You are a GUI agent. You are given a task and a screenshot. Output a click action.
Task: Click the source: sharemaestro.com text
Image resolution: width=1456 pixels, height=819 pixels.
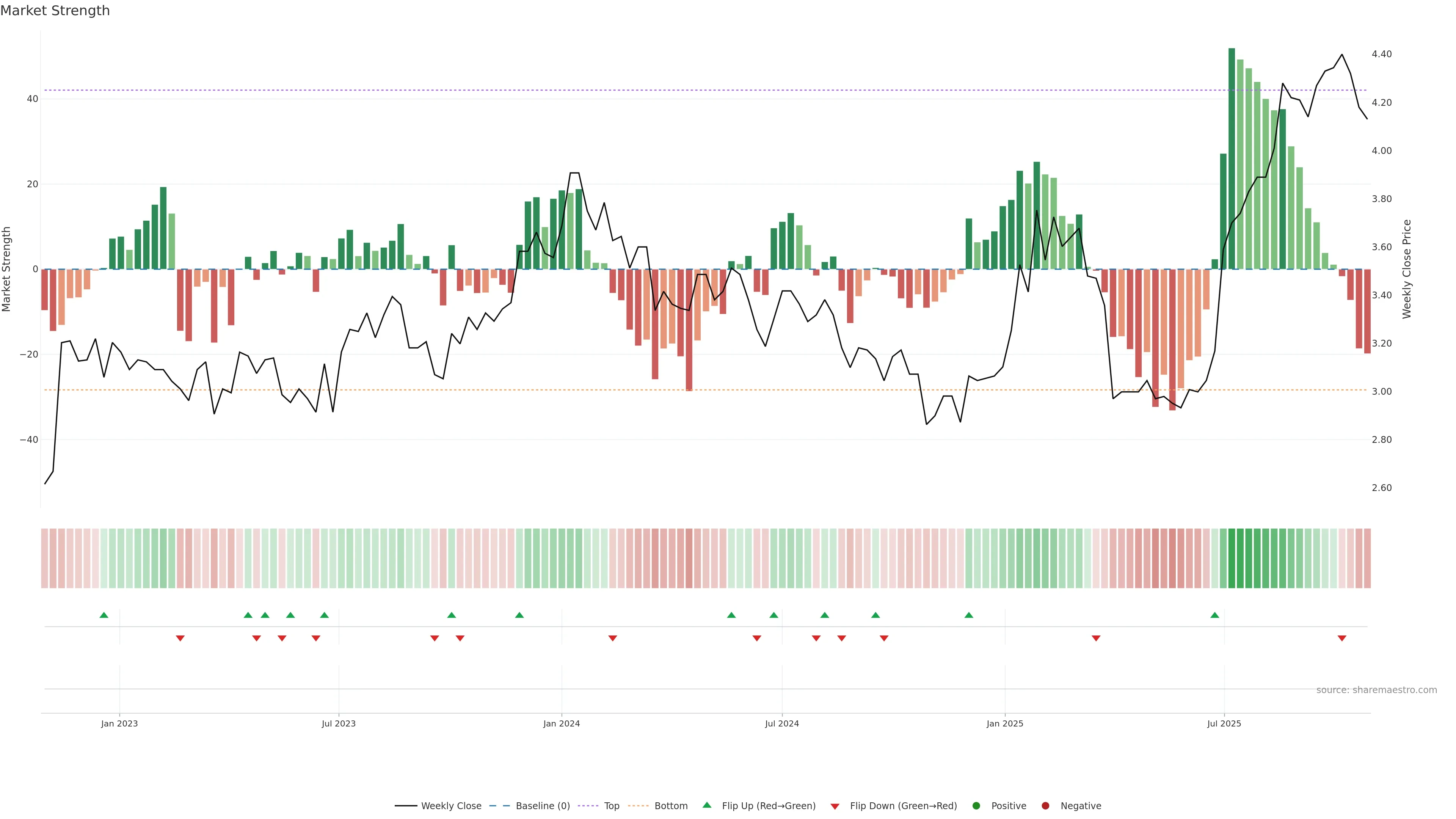(x=1376, y=690)
